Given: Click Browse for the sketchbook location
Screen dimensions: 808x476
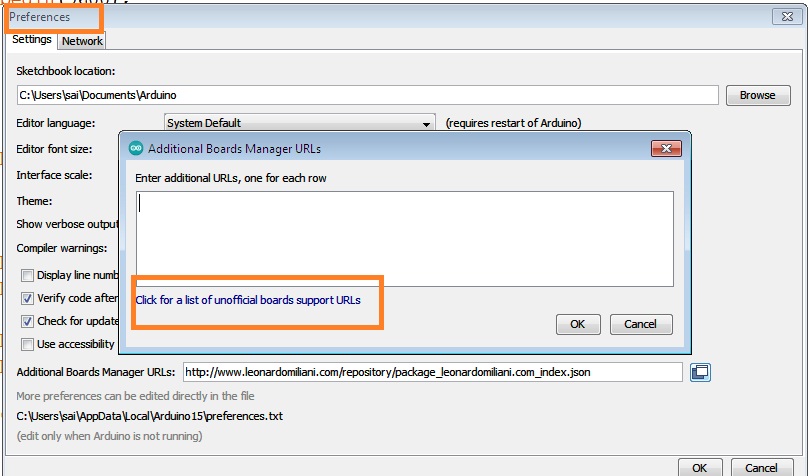Looking at the screenshot, I should point(758,95).
